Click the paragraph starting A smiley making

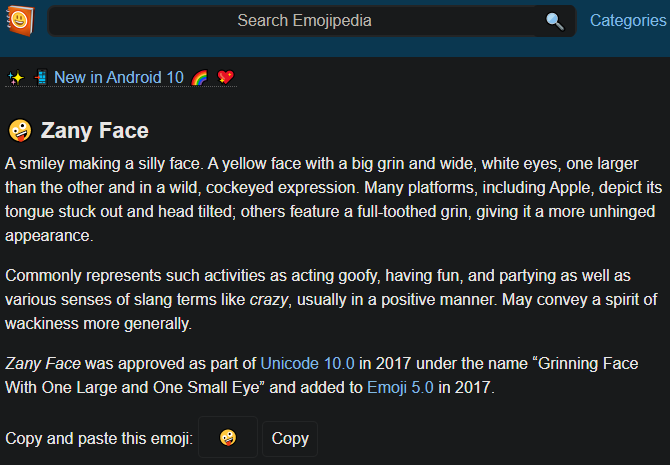[330, 199]
